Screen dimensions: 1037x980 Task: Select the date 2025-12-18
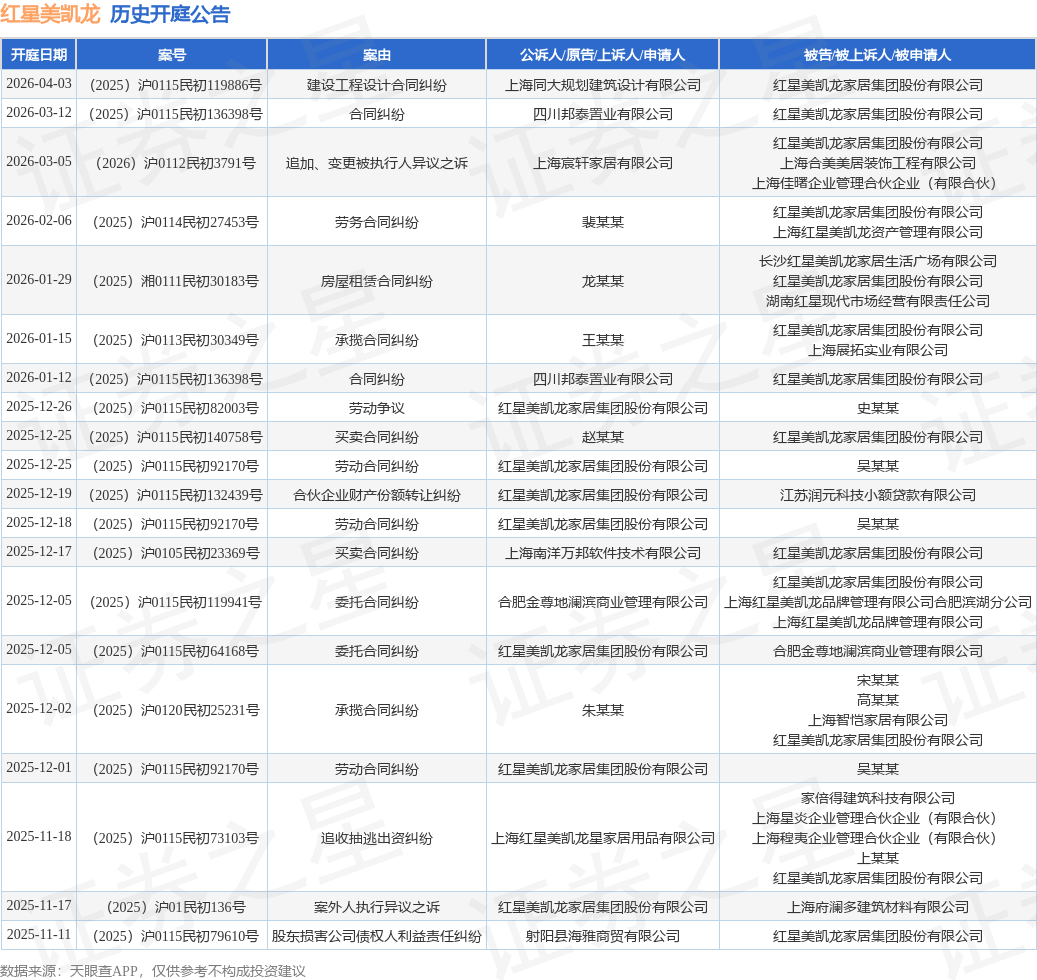tap(39, 522)
